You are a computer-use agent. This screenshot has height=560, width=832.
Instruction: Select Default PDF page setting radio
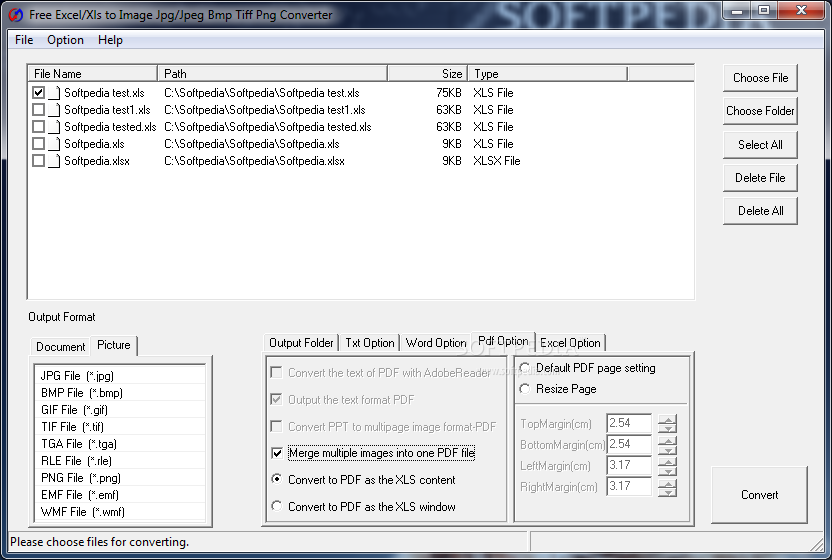point(525,368)
